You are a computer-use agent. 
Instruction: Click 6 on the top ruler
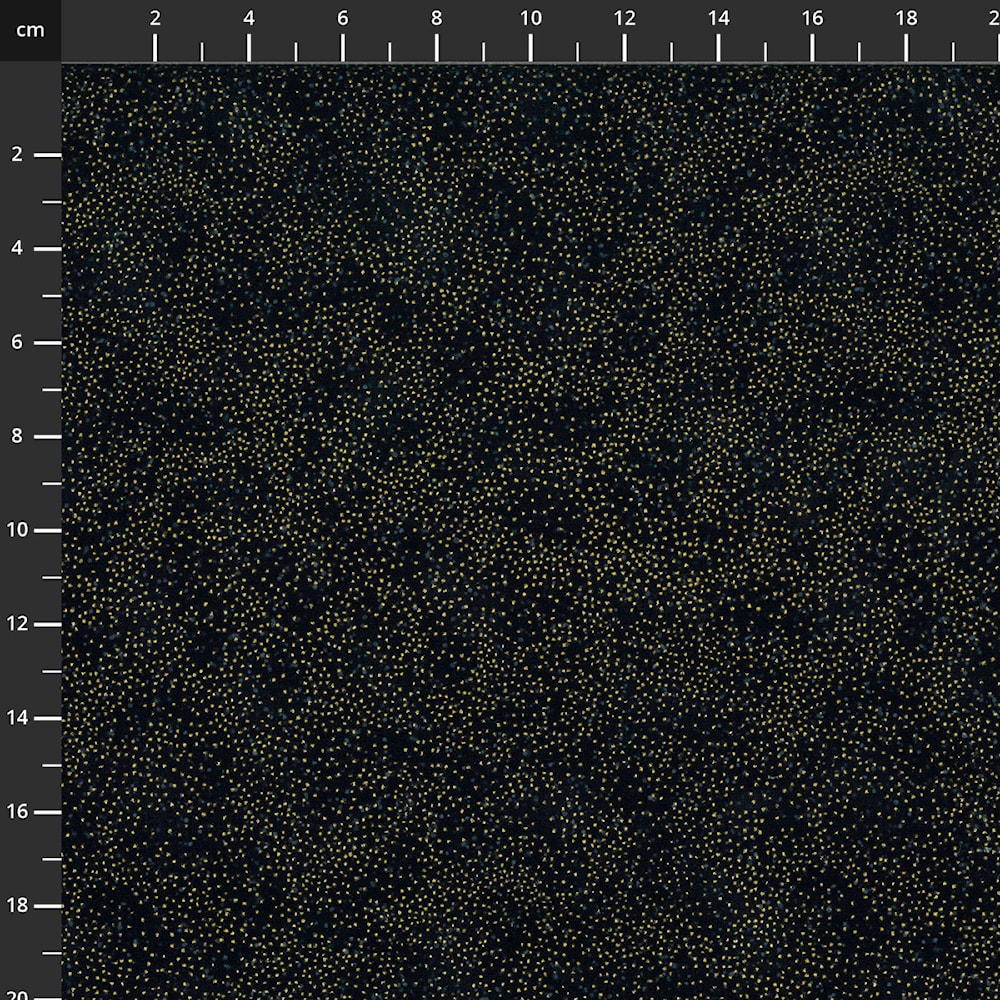pyautogui.click(x=343, y=18)
